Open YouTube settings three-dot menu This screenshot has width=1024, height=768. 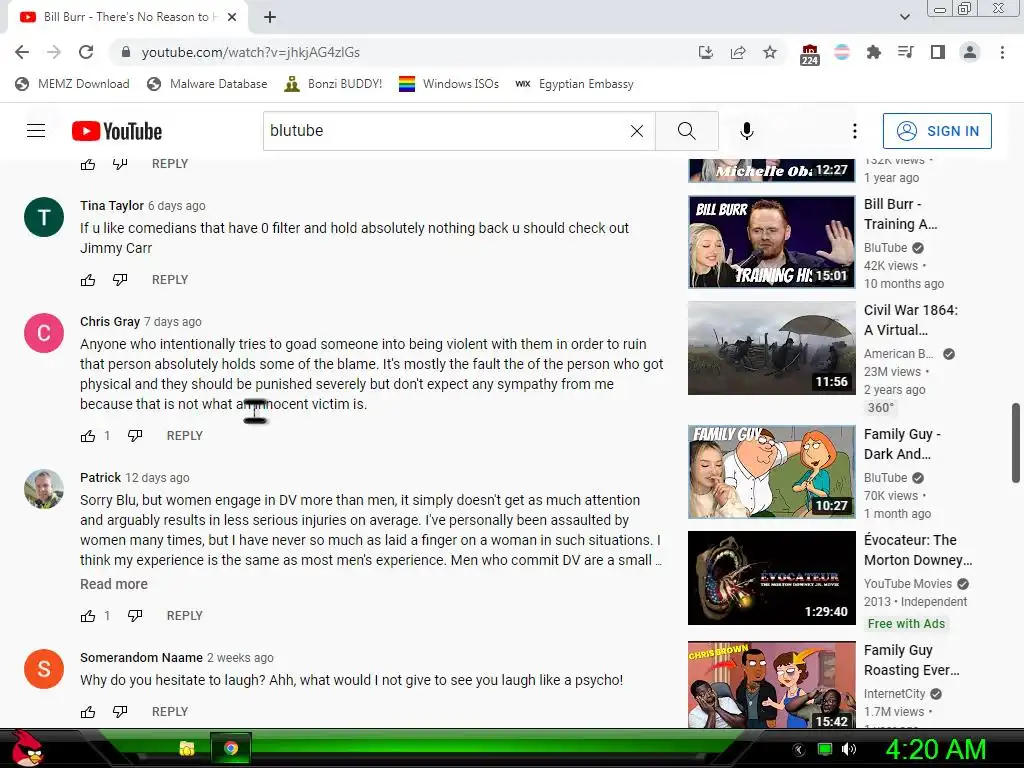click(854, 131)
